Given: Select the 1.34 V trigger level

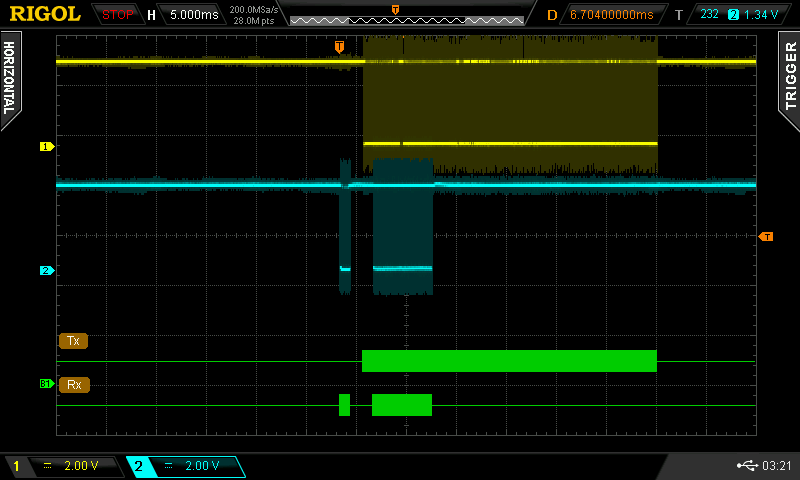Looking at the screenshot, I should [762, 15].
